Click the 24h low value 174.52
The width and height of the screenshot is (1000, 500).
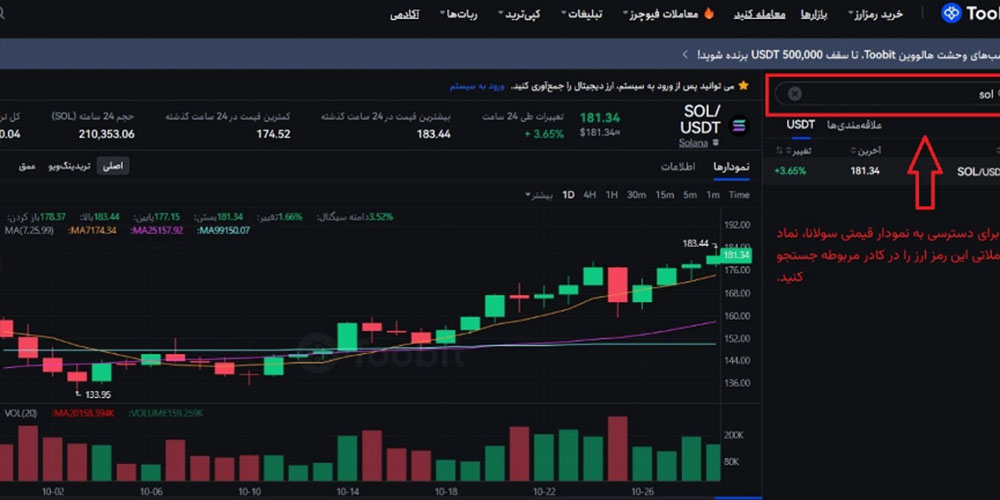pyautogui.click(x=274, y=134)
